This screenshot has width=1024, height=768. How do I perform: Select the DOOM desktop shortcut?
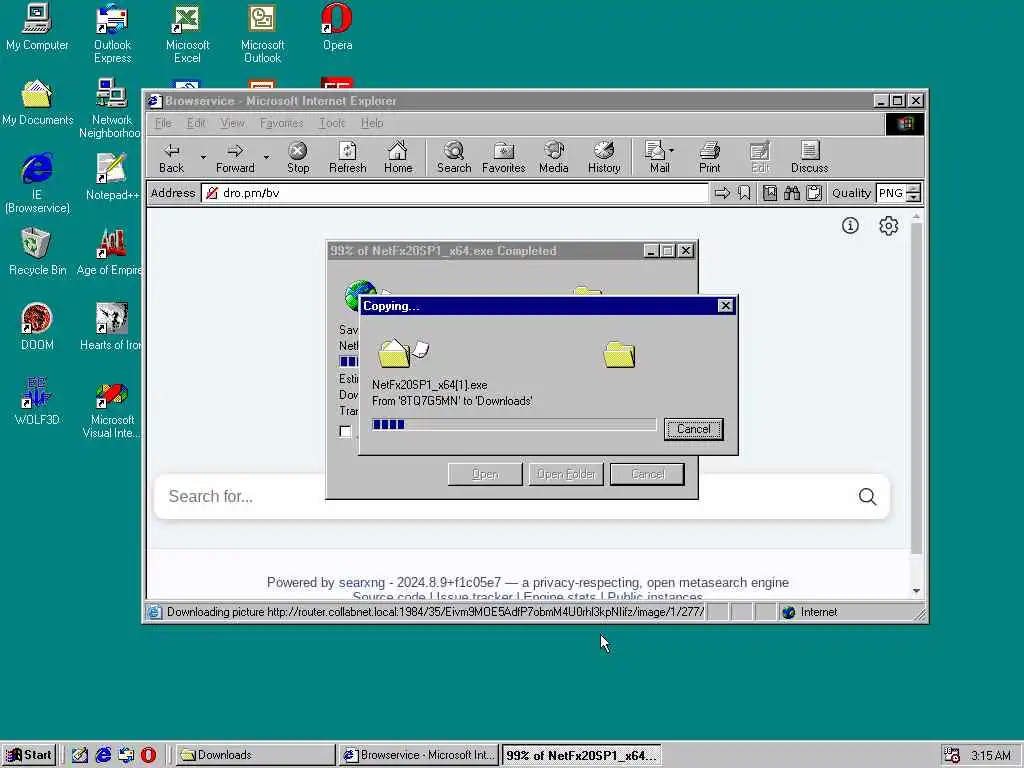click(37, 327)
